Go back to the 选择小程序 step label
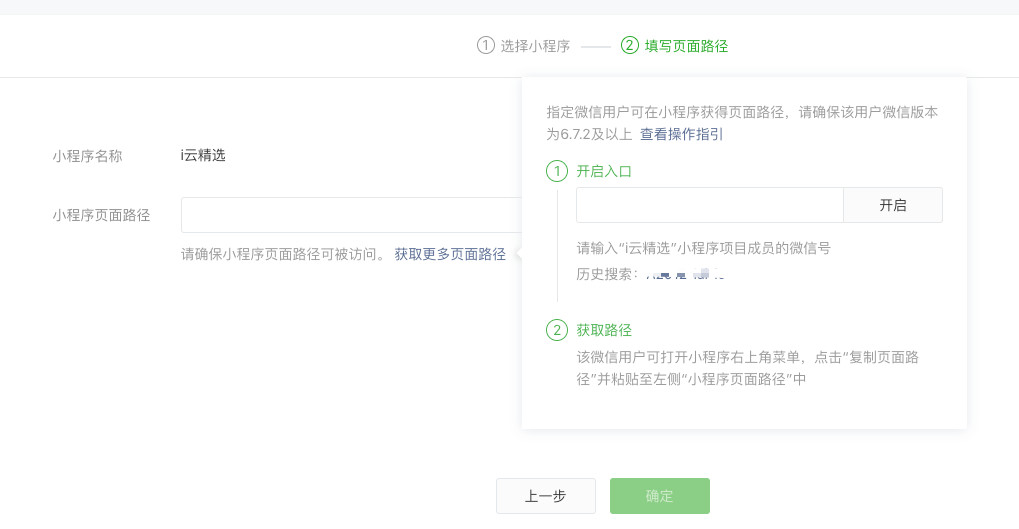Screen dimensions: 1019x529 pyautogui.click(x=535, y=46)
